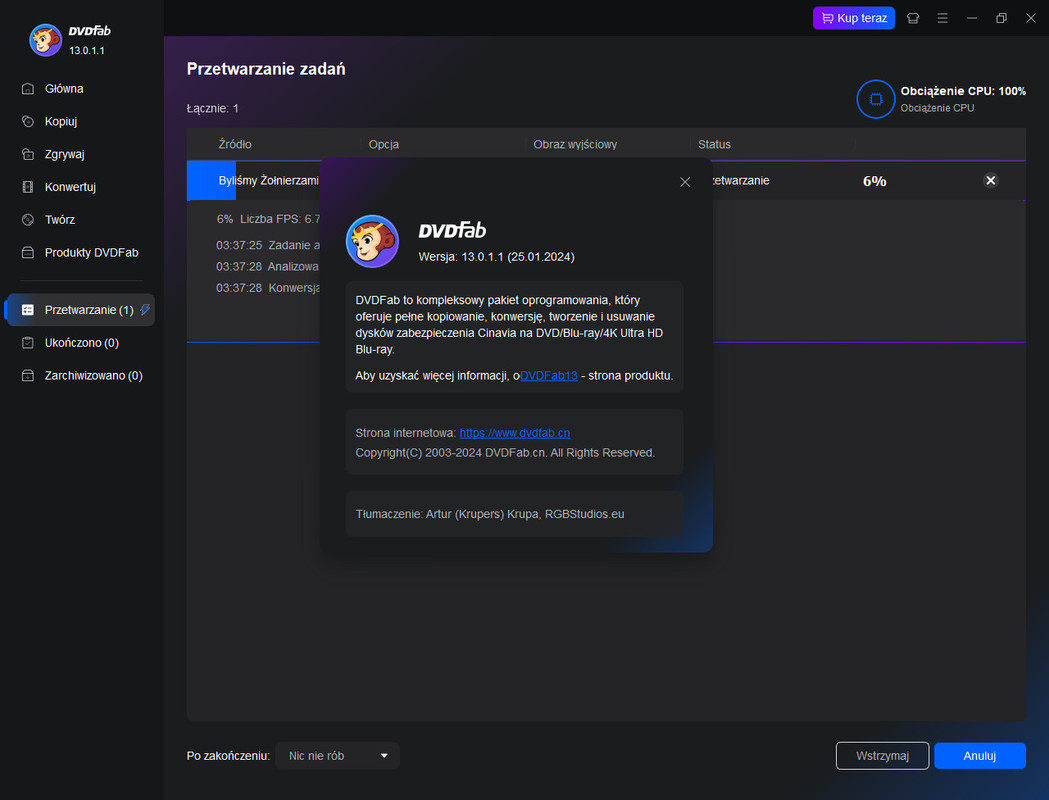Click the 6% progress value in task row
This screenshot has width=1049, height=800.
point(874,181)
